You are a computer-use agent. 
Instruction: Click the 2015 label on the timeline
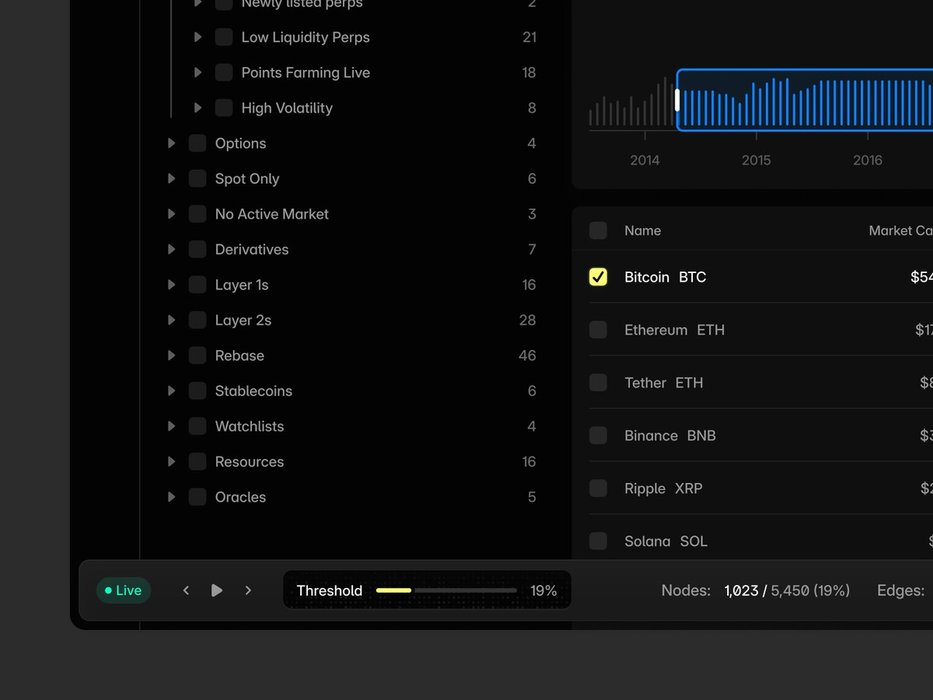pos(756,160)
